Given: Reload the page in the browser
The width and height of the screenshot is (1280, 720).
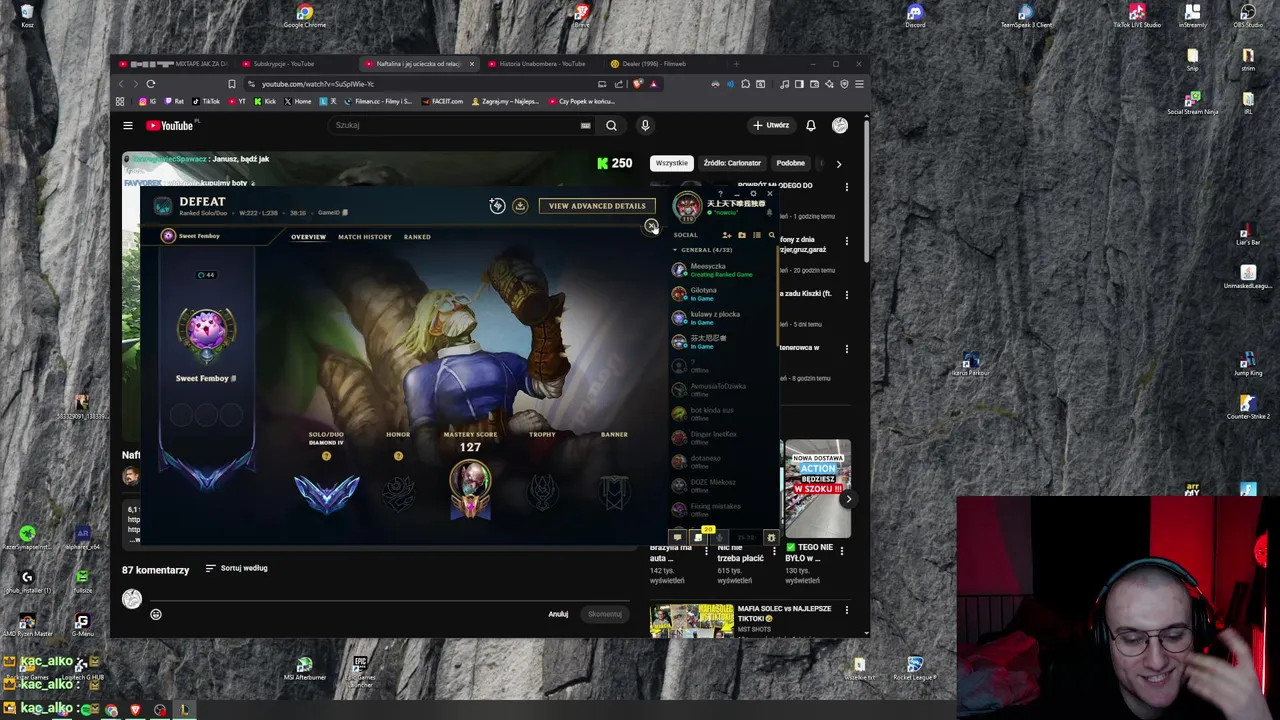Looking at the screenshot, I should (151, 84).
